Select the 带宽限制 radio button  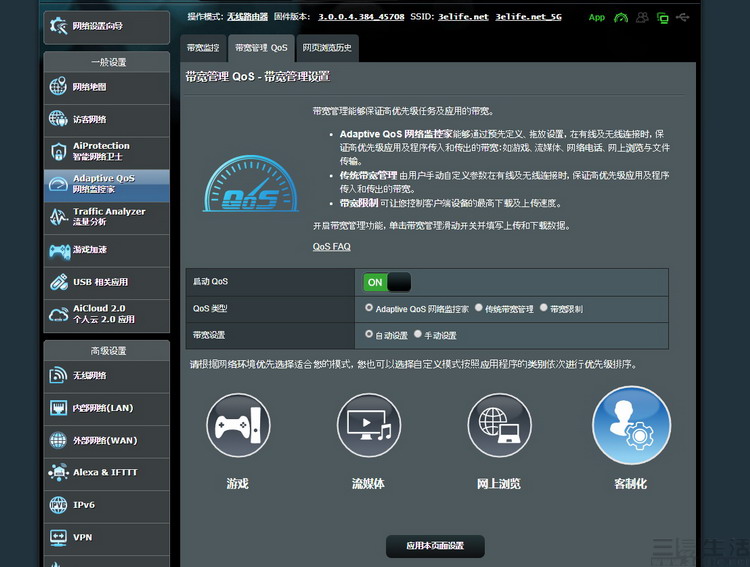coord(544,309)
